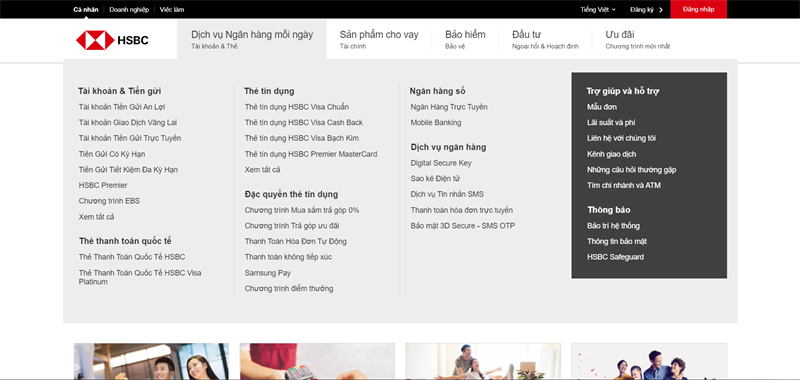Open the Tiếng Việt language dropdown
Image resolution: width=800 pixels, height=380 pixels.
pyautogui.click(x=598, y=10)
